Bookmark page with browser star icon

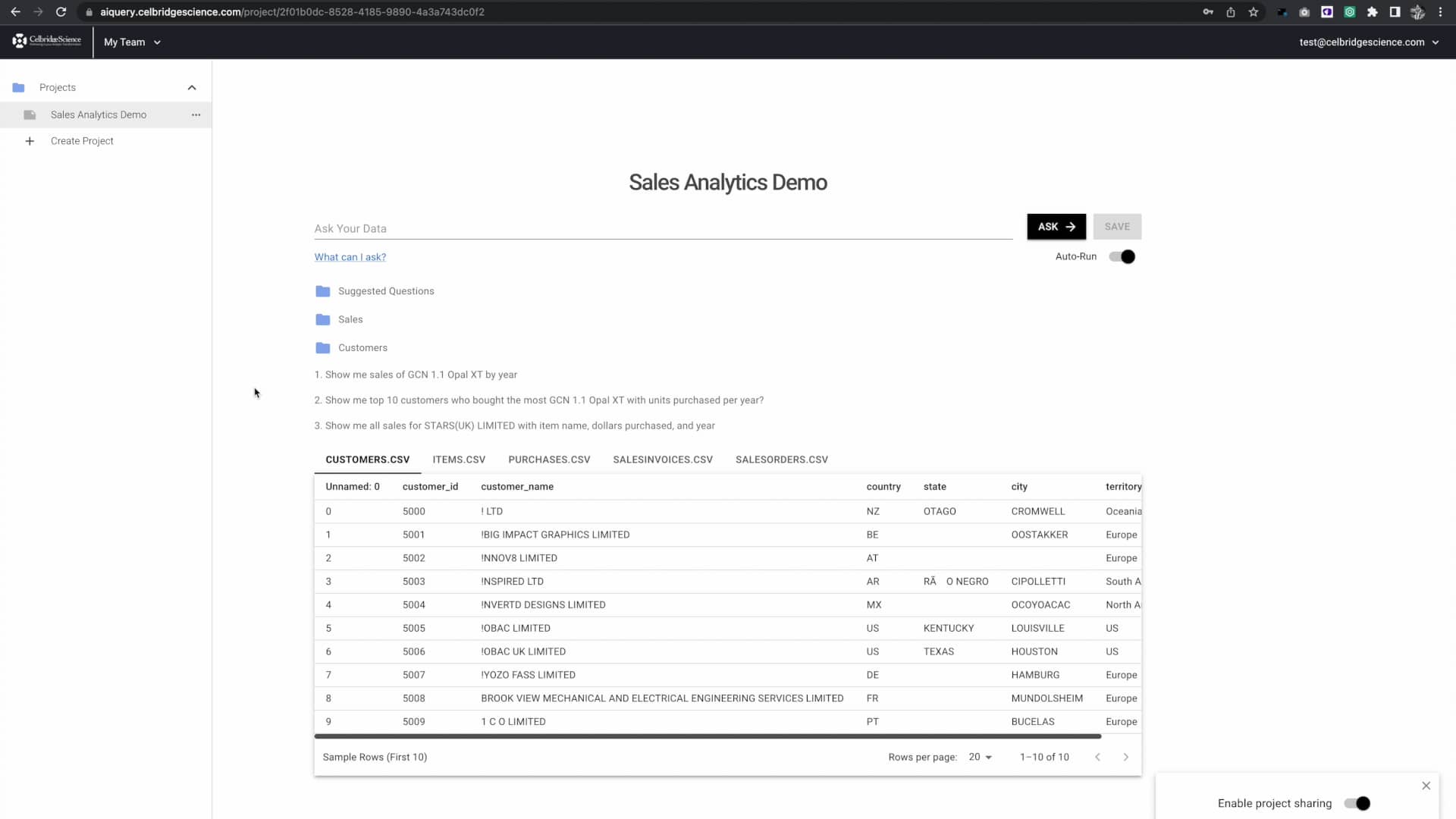coord(1254,12)
